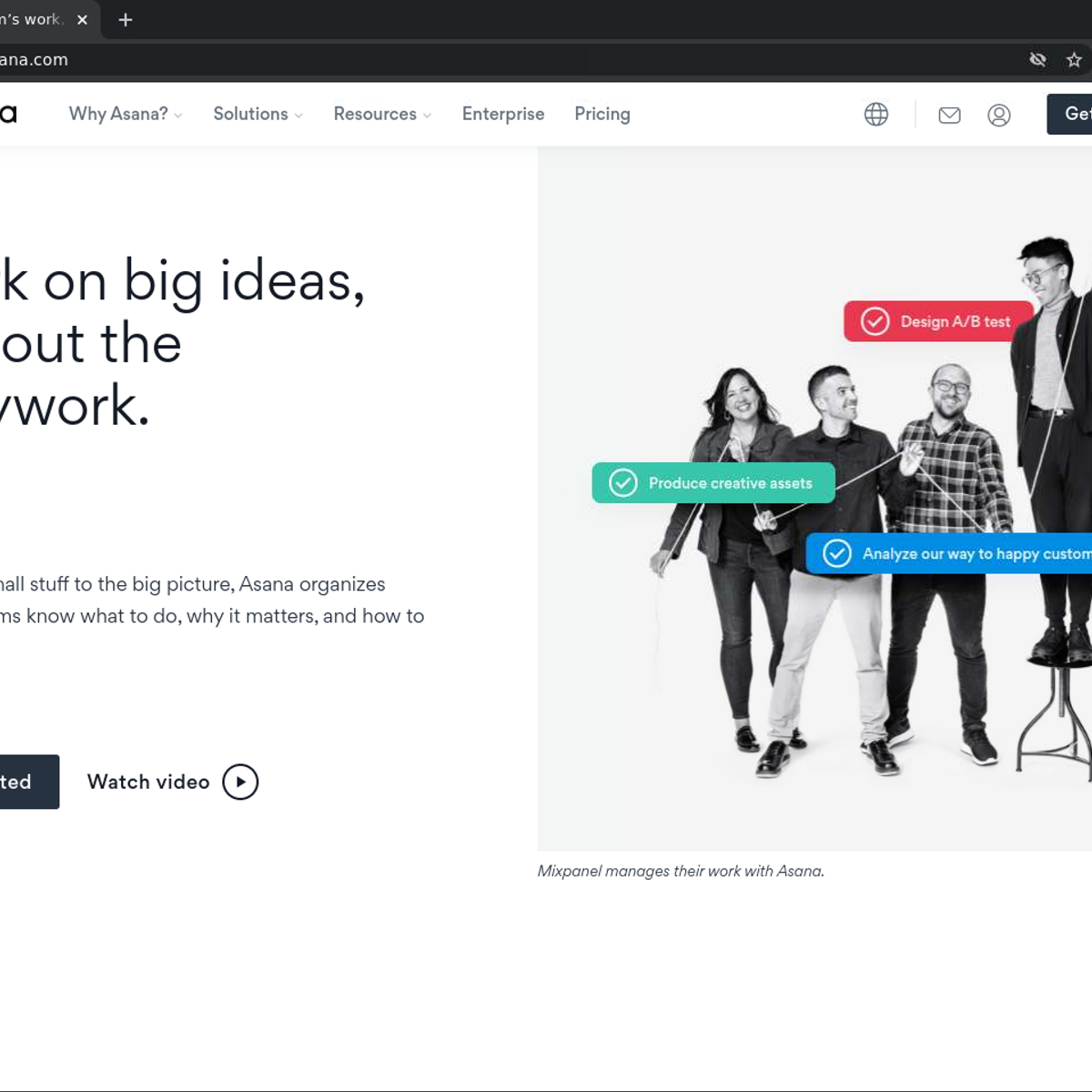Click the envelope contact sales icon
1092x1092 pixels.
pyautogui.click(x=949, y=115)
